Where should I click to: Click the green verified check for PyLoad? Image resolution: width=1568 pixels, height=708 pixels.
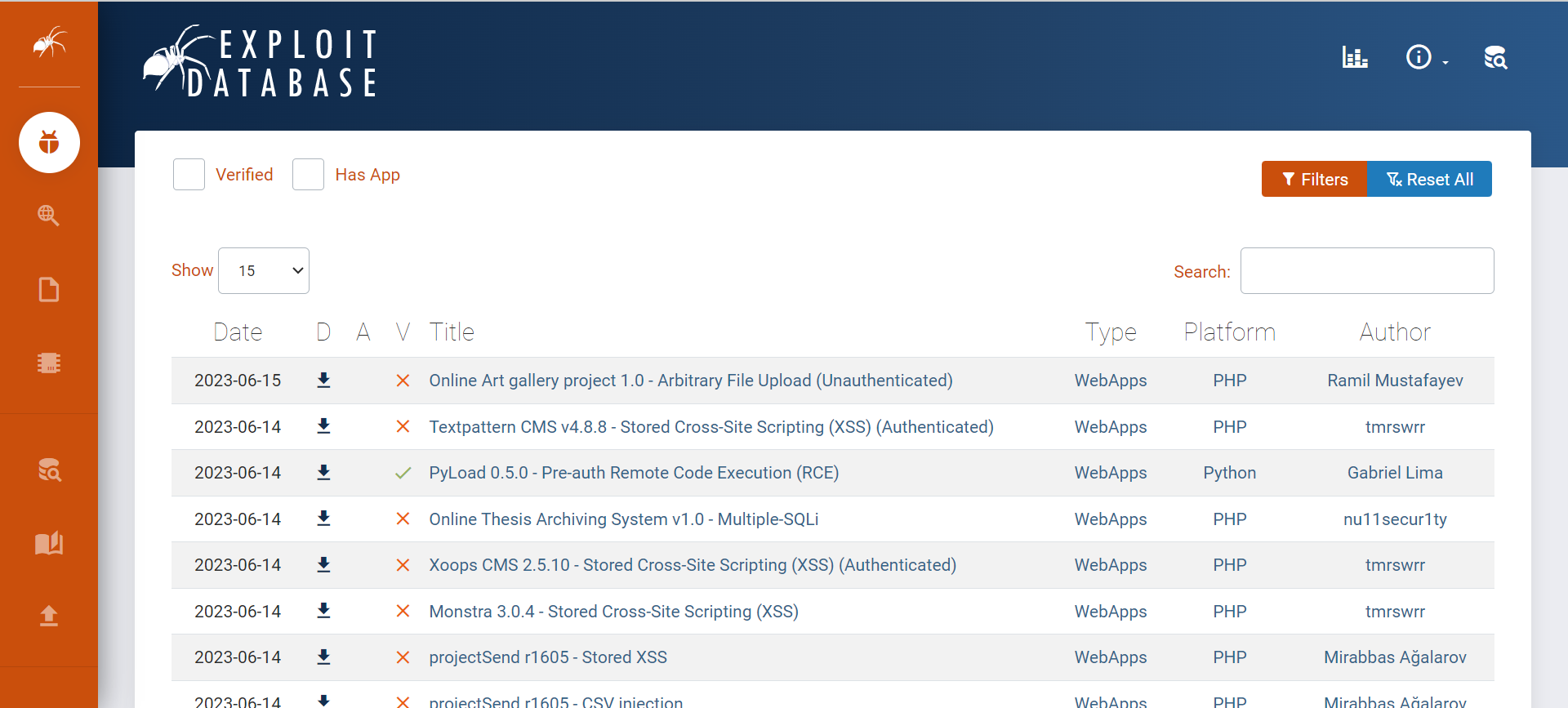(x=403, y=473)
